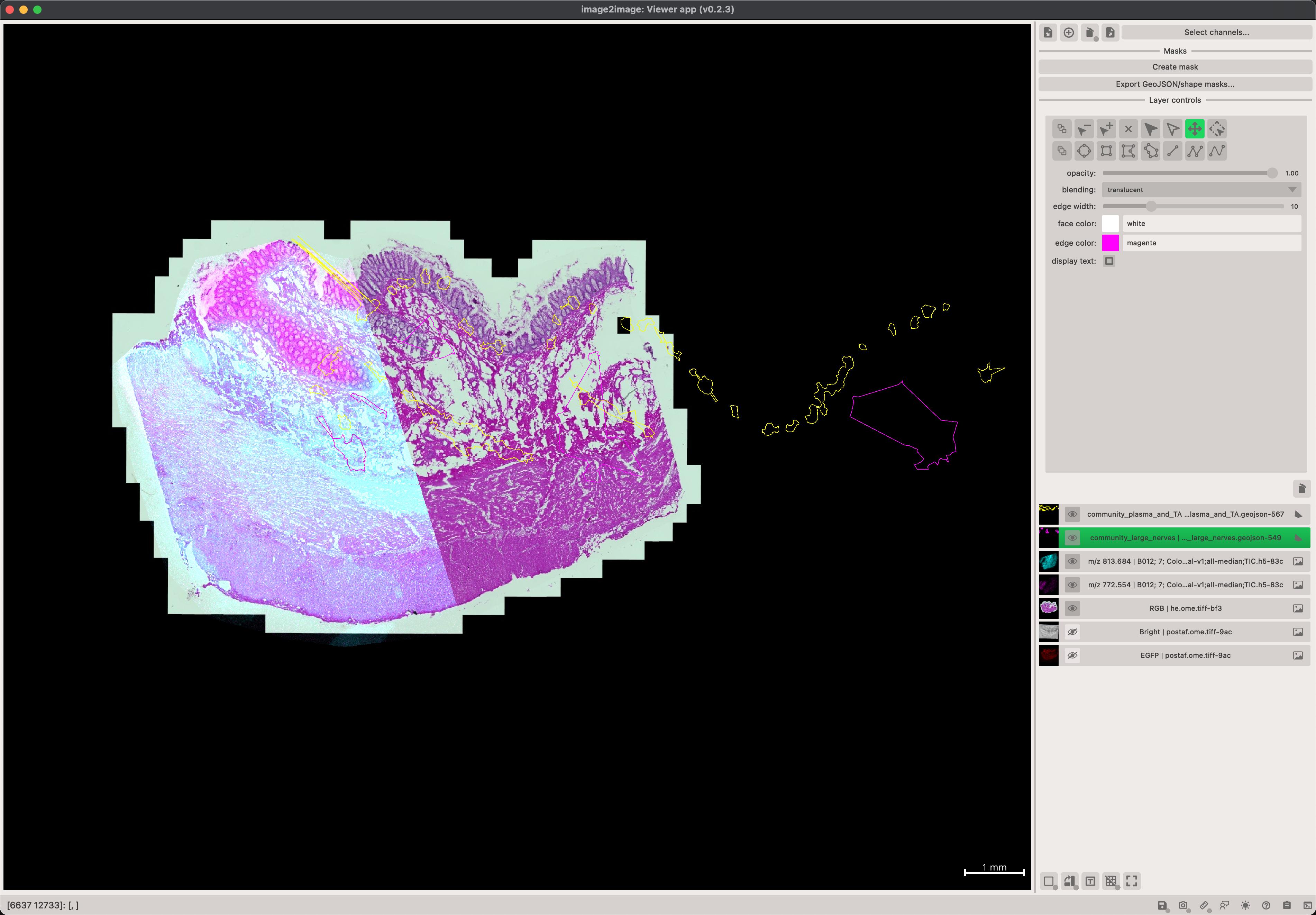The width and height of the screenshot is (1316, 915).
Task: Hide the RGB he.ome.tiff layer
Action: click(x=1072, y=608)
